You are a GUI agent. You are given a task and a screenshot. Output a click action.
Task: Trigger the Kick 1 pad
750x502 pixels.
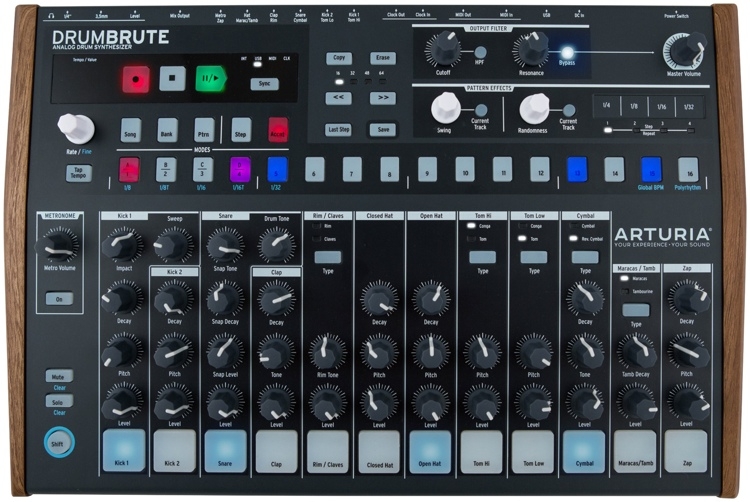coord(123,450)
